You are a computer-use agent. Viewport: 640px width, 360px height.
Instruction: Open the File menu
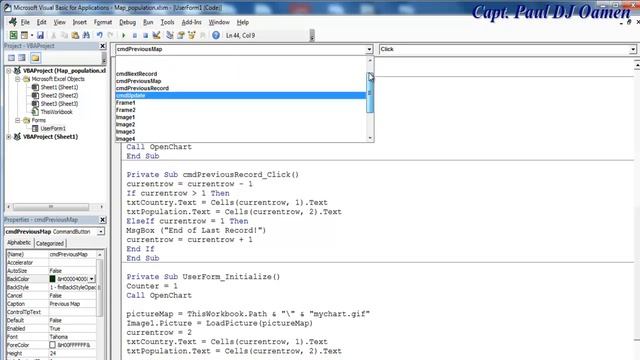(x=25, y=22)
